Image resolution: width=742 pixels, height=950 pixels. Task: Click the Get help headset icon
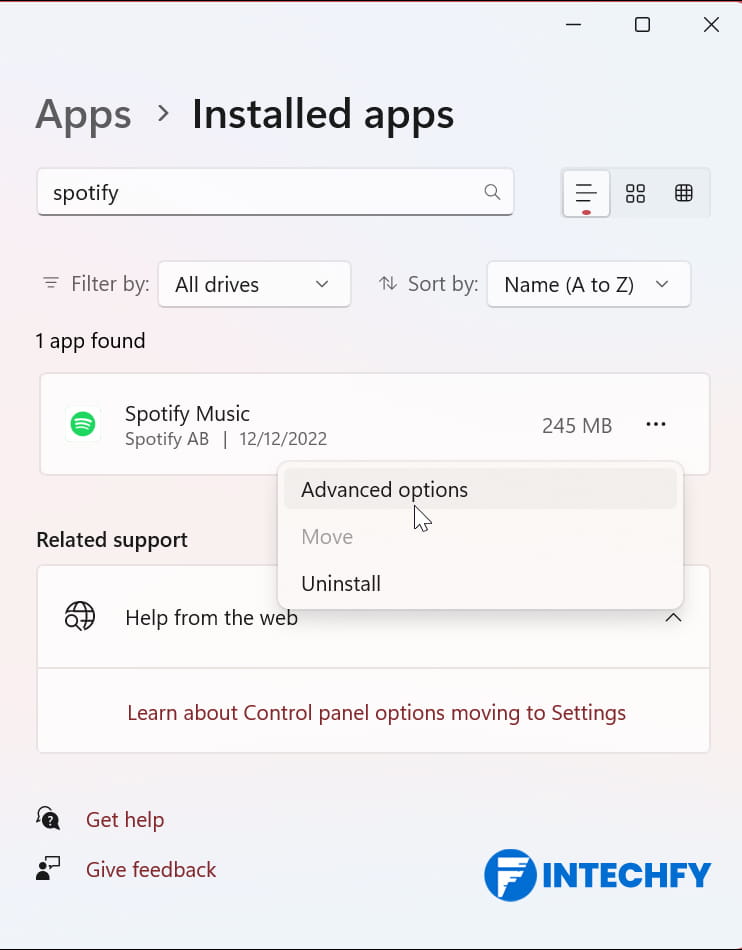48,819
